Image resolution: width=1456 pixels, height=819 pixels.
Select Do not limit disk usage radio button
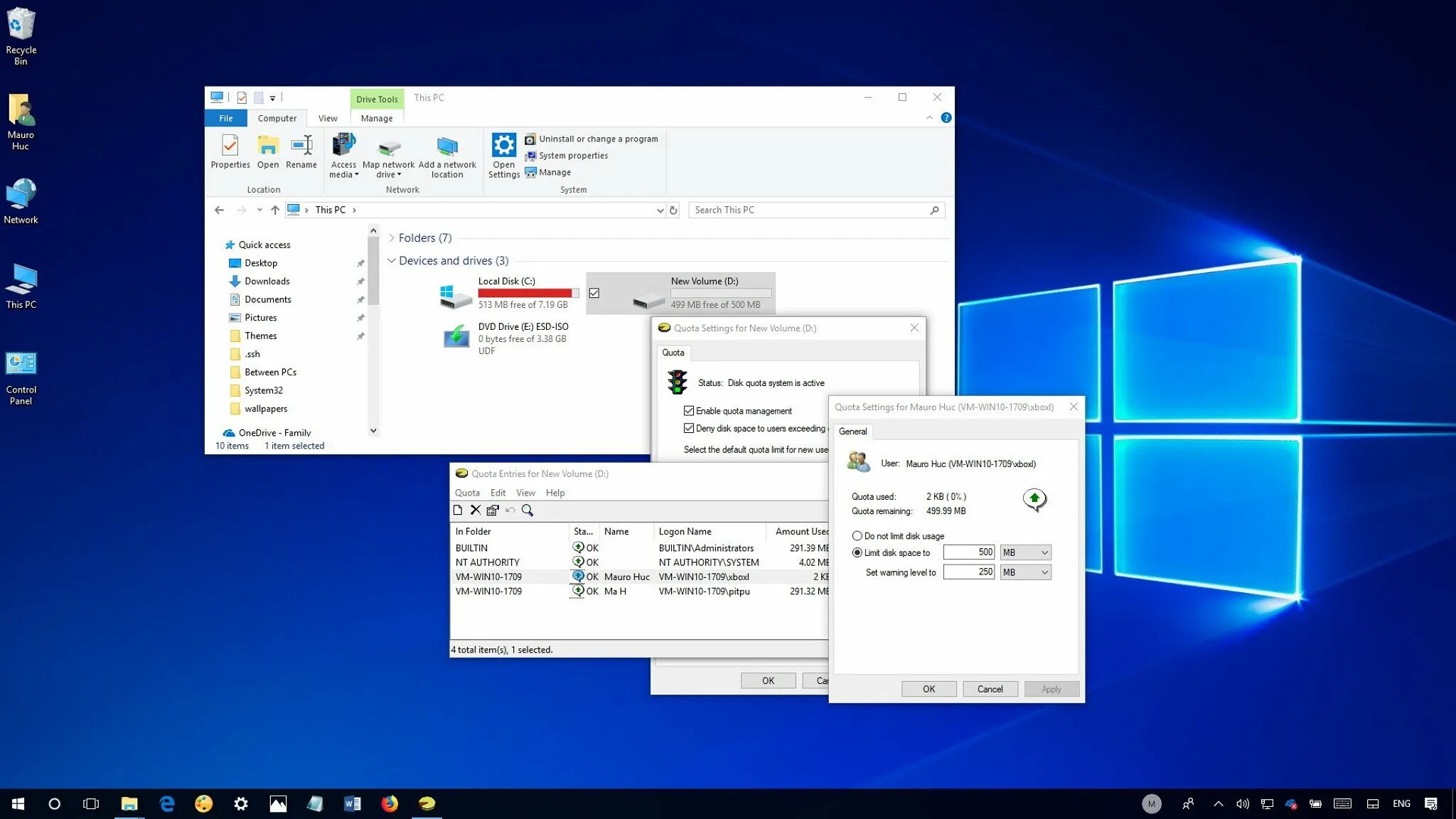click(857, 535)
